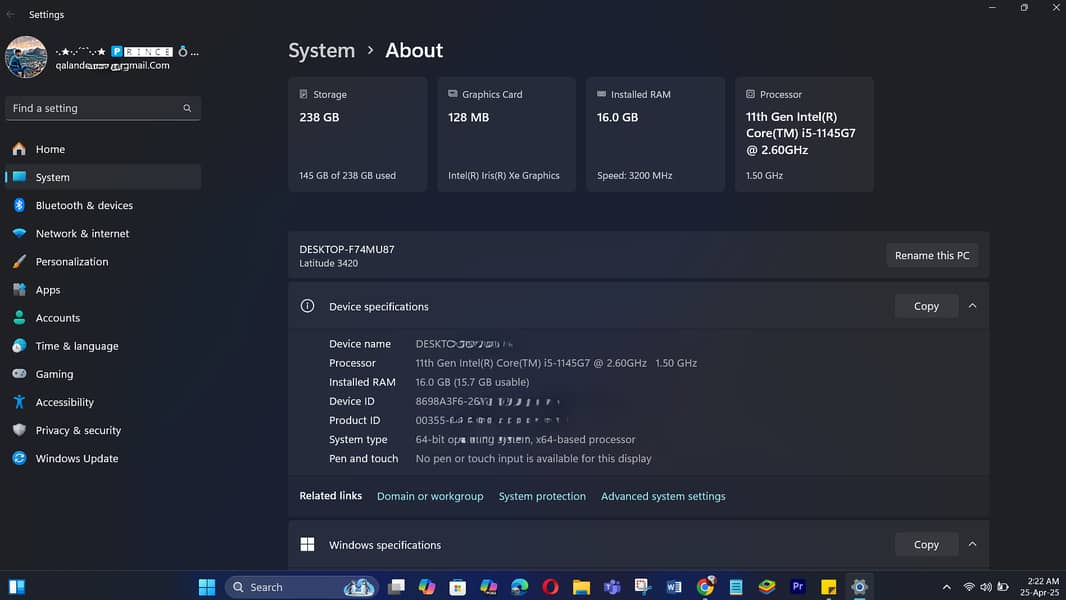Go back using the Settings back arrow
The height and width of the screenshot is (600, 1066).
[10, 14]
